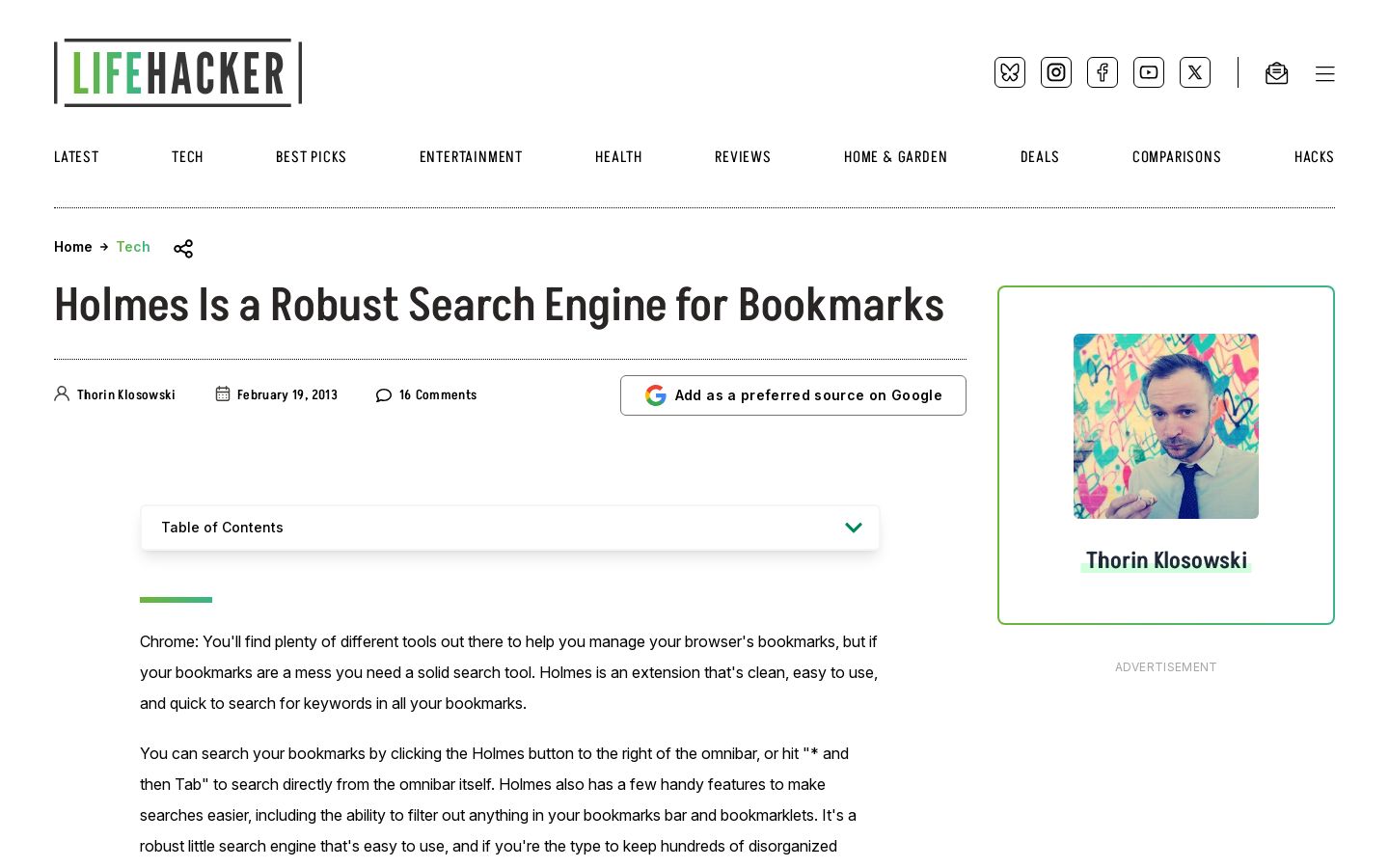View the 16 Comments link
Viewport: 1389px width, 868px height.
click(x=438, y=395)
